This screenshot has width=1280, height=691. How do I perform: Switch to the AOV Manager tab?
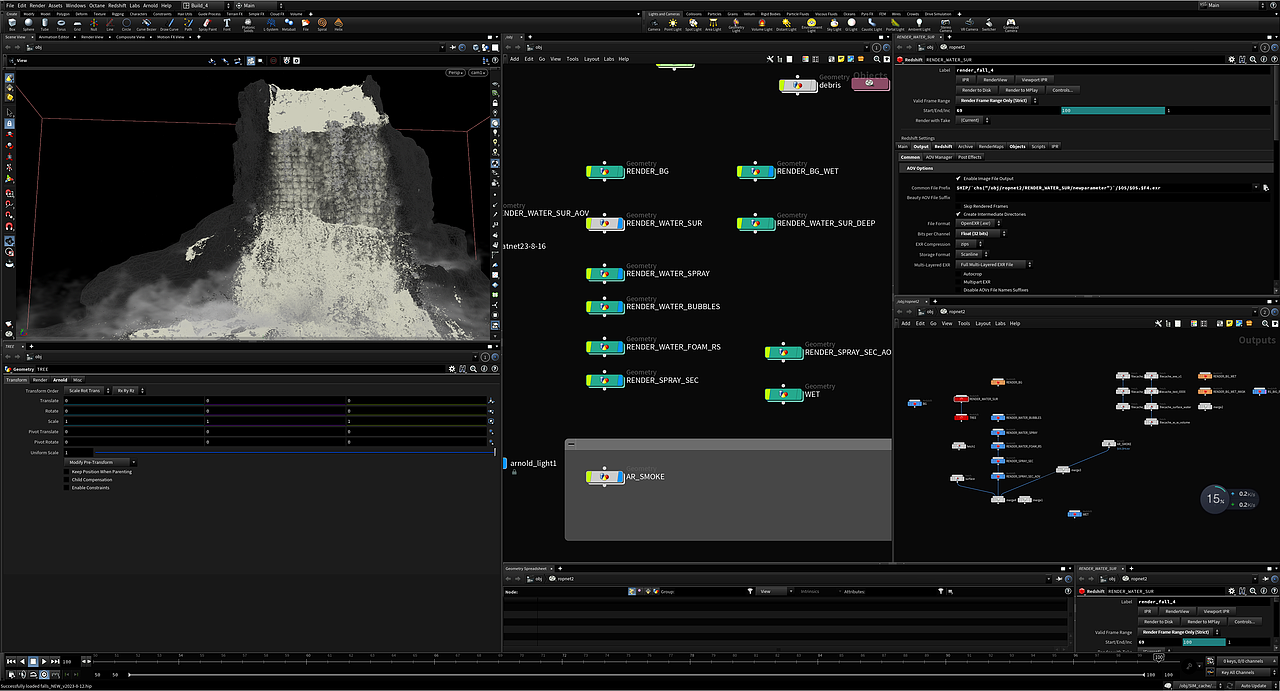point(937,157)
